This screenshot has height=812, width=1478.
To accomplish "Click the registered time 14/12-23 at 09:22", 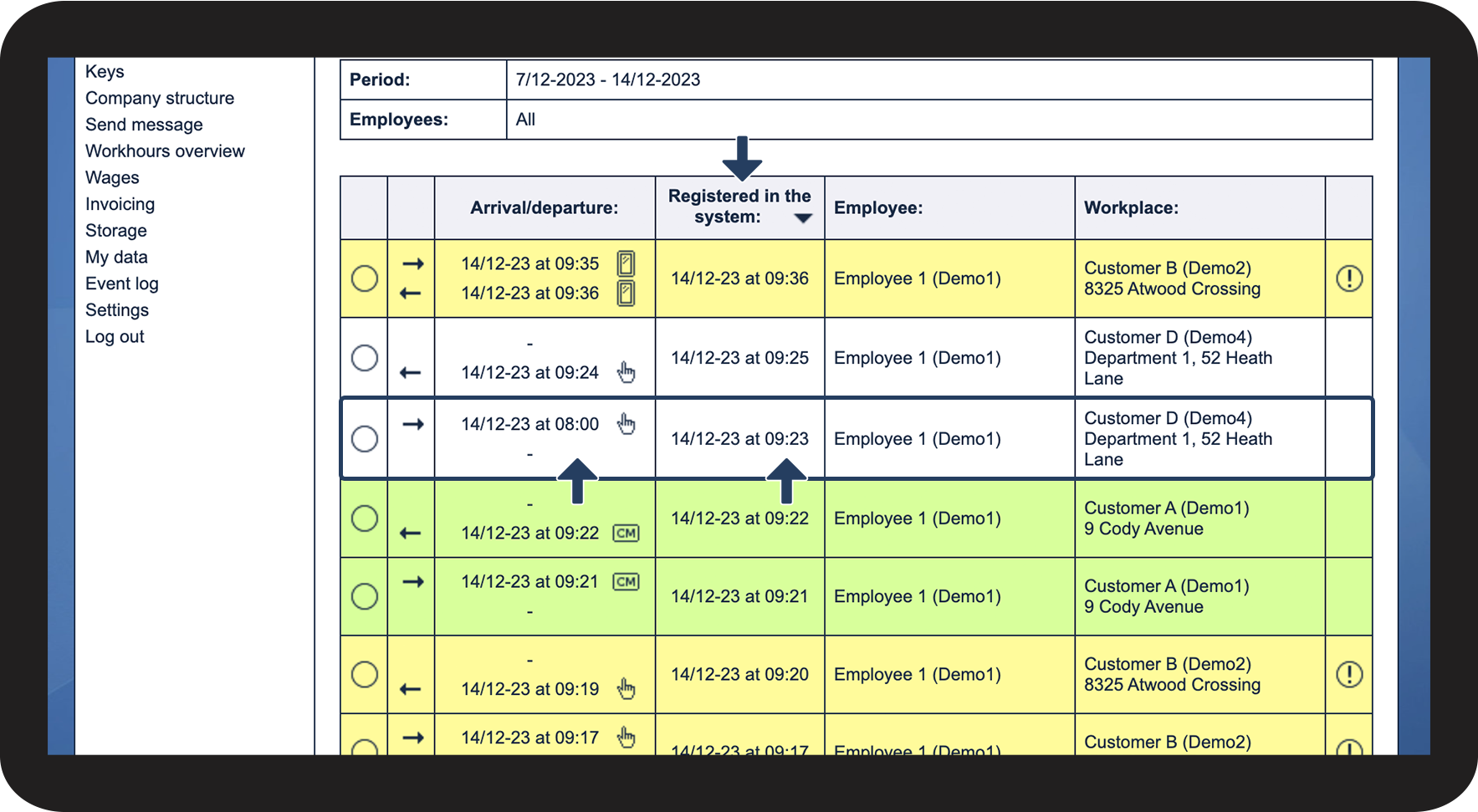I will pyautogui.click(x=739, y=518).
